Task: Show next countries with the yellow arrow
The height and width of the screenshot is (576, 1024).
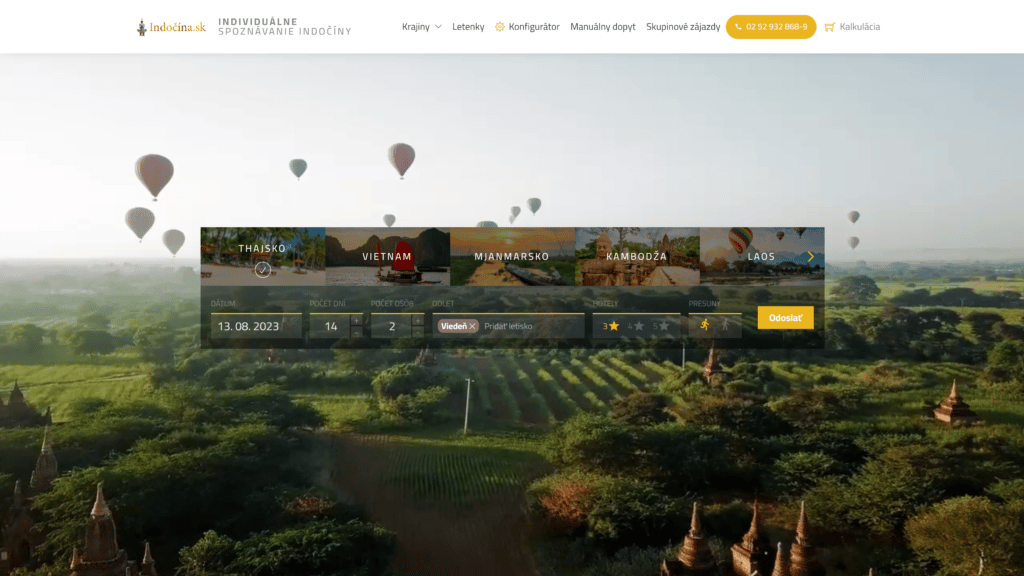Action: (810, 257)
